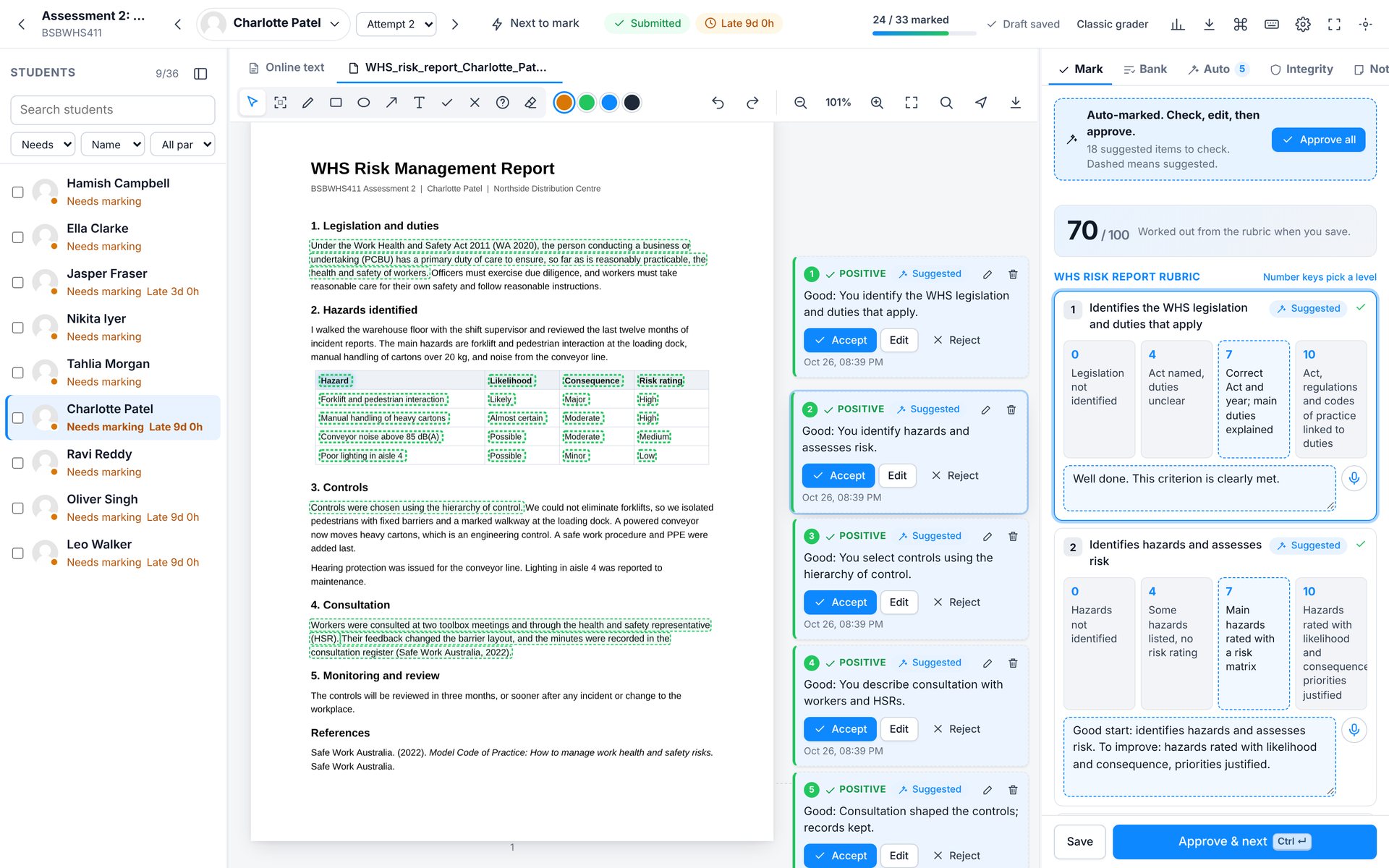Open grading settings gear
1389x868 pixels.
[x=1303, y=24]
